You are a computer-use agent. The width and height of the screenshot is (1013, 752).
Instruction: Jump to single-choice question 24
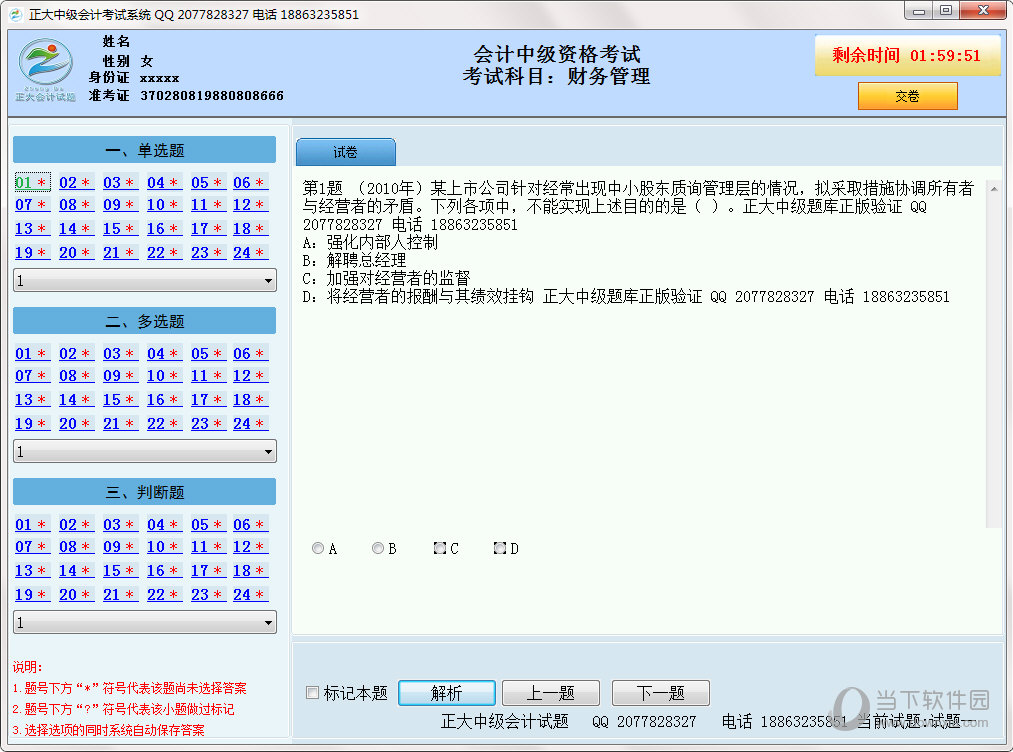point(251,252)
